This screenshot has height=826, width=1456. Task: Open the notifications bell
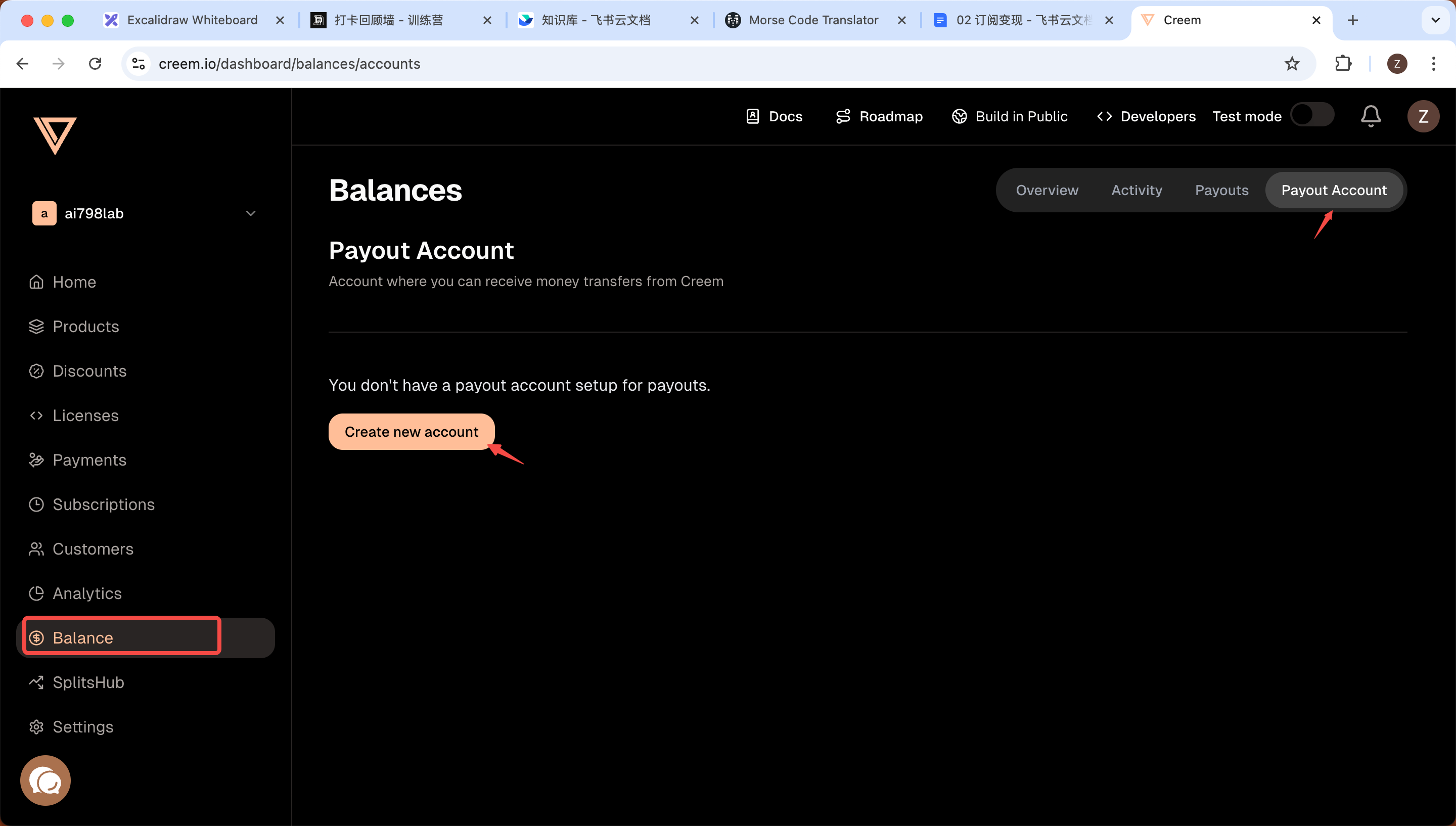tap(1371, 116)
